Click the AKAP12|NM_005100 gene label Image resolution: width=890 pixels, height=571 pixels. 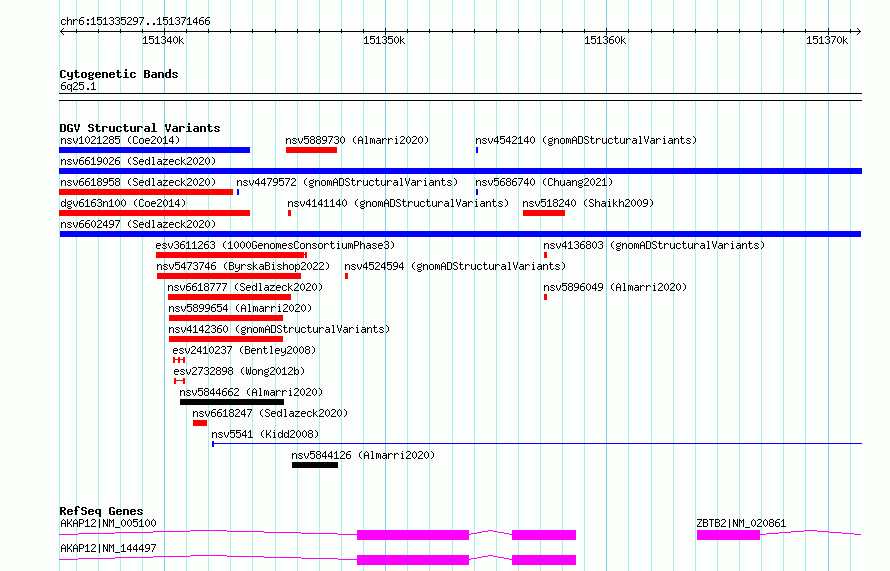pyautogui.click(x=108, y=523)
